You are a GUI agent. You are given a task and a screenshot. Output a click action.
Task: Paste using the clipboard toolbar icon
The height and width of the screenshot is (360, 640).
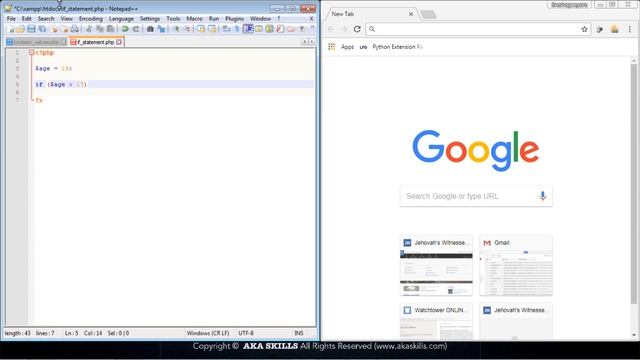[111, 29]
